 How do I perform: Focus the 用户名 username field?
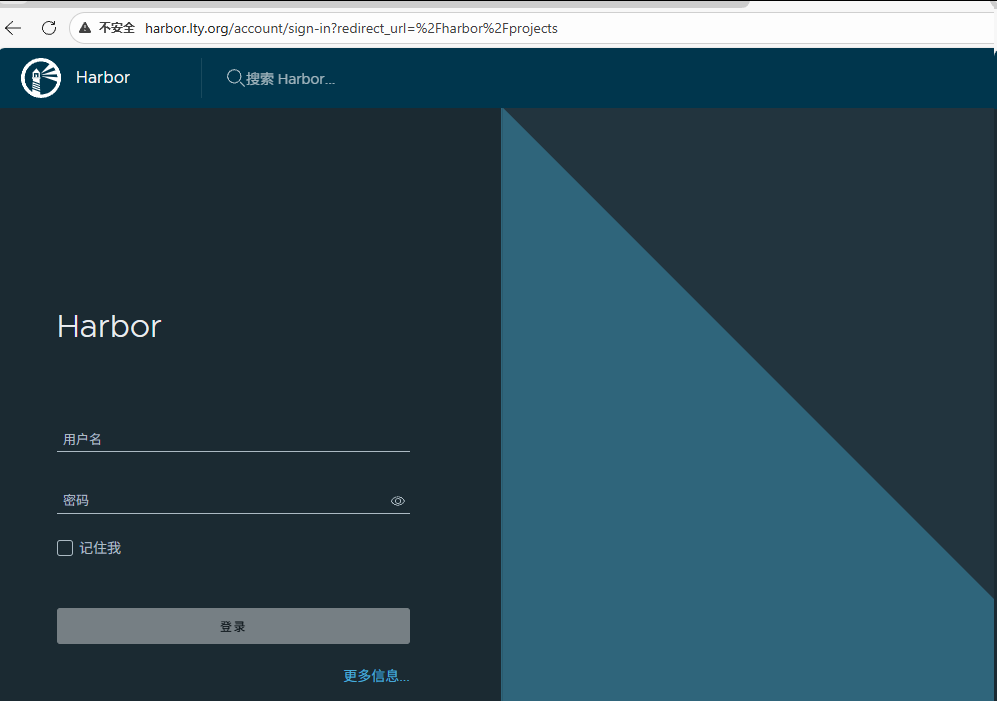233,439
